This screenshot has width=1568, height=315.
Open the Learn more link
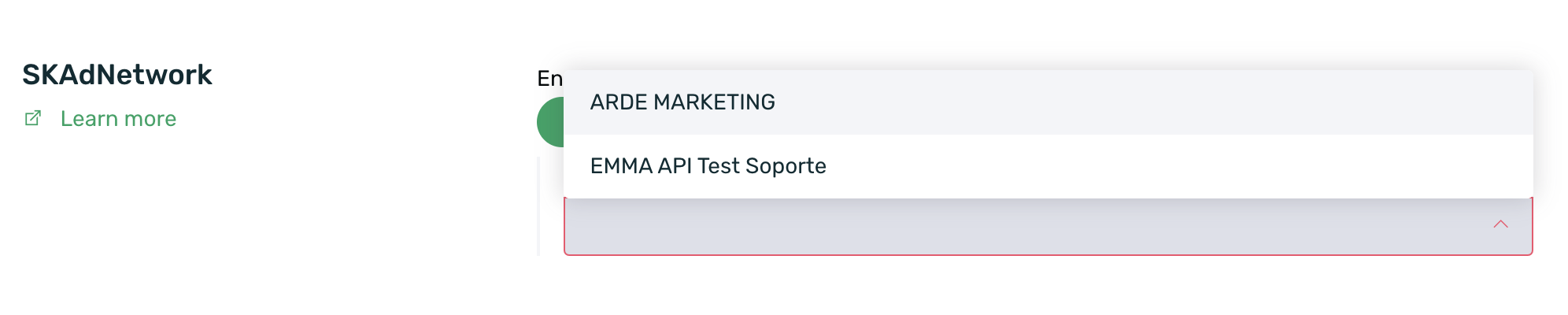[118, 119]
